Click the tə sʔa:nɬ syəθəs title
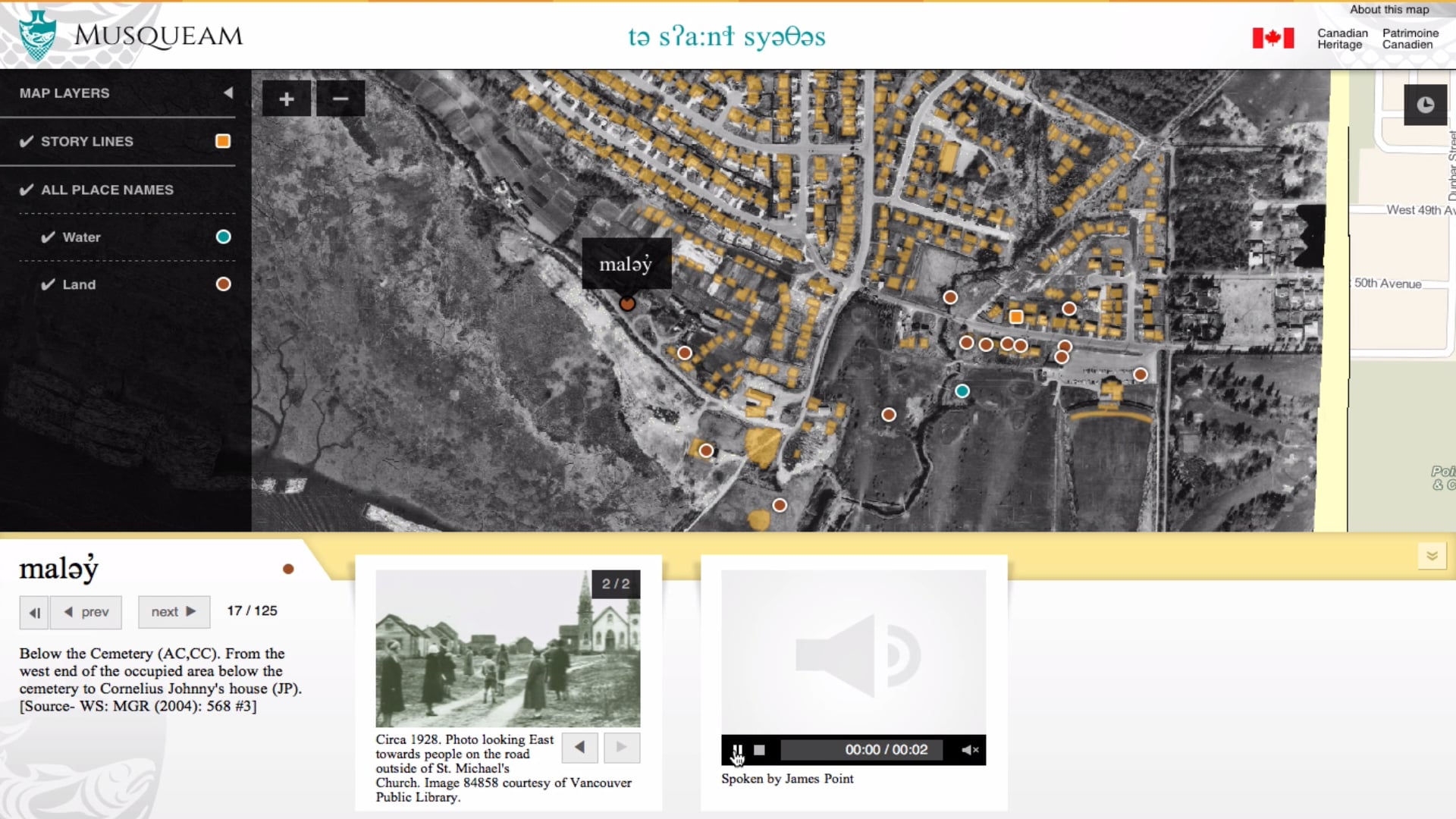 point(726,36)
